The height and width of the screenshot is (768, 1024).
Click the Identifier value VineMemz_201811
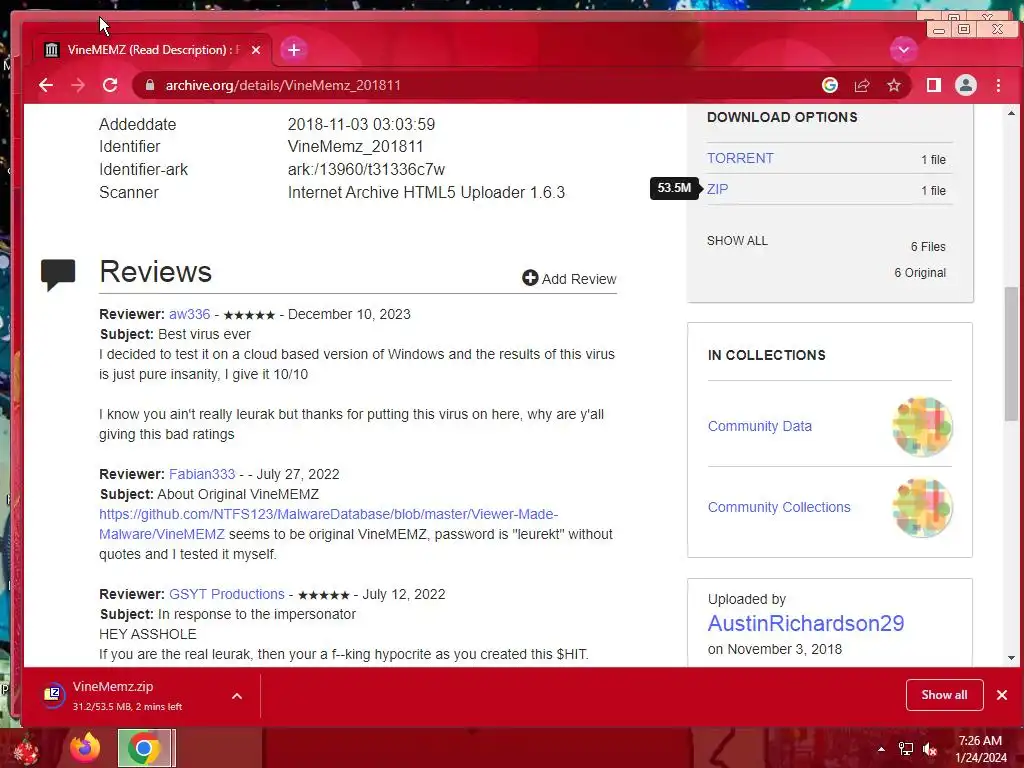coord(355,146)
